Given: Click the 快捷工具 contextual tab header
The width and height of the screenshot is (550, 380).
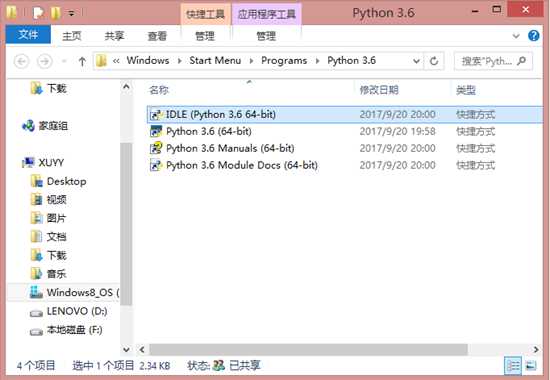Looking at the screenshot, I should pyautogui.click(x=206, y=14).
